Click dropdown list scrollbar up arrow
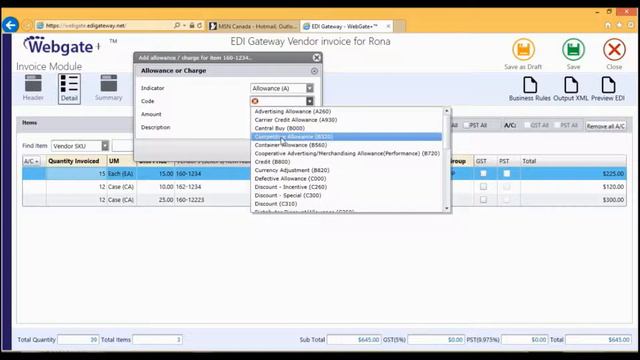The height and width of the screenshot is (360, 640). pyautogui.click(x=447, y=111)
